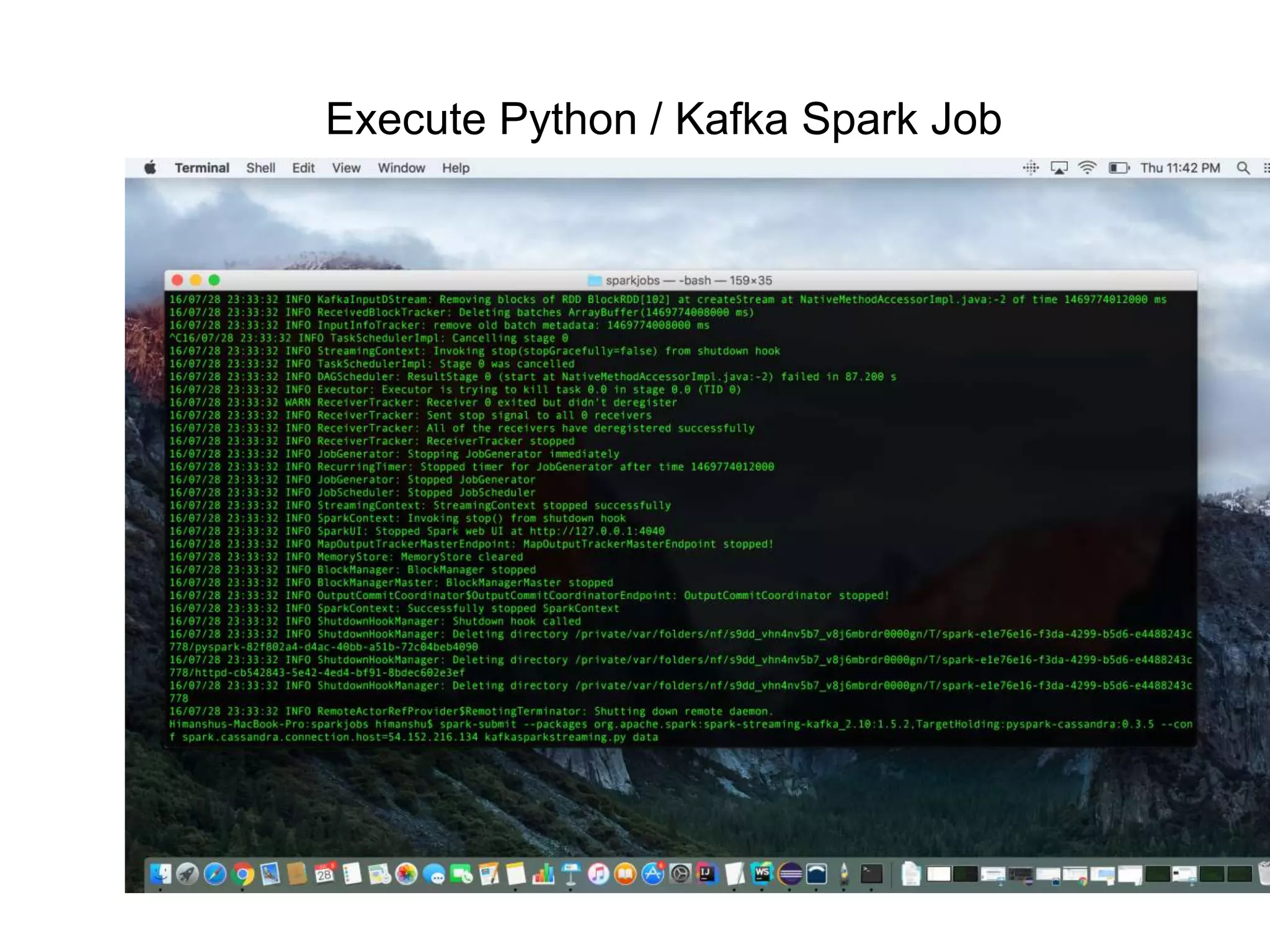
Task: Open the Window menu
Action: [401, 168]
